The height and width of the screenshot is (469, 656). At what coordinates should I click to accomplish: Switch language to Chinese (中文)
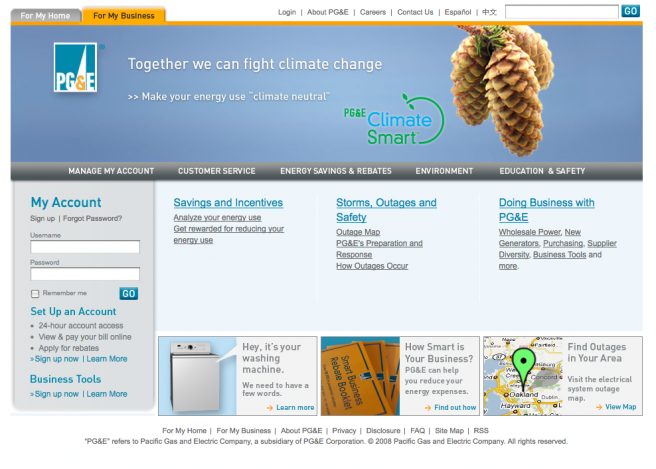(489, 12)
